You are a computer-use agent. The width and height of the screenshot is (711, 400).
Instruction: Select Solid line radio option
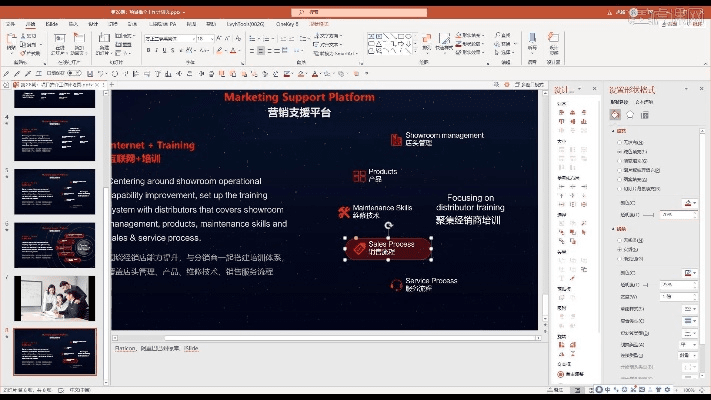(619, 249)
